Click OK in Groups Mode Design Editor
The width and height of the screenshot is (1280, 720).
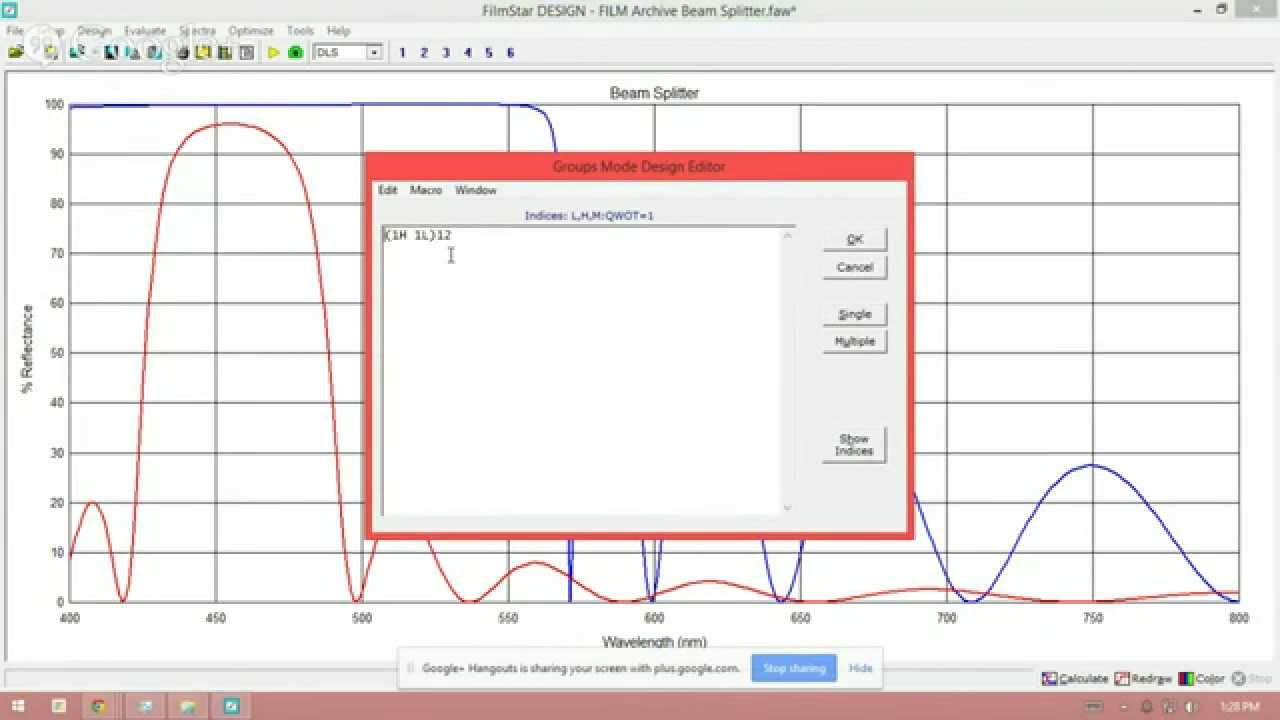(x=855, y=240)
